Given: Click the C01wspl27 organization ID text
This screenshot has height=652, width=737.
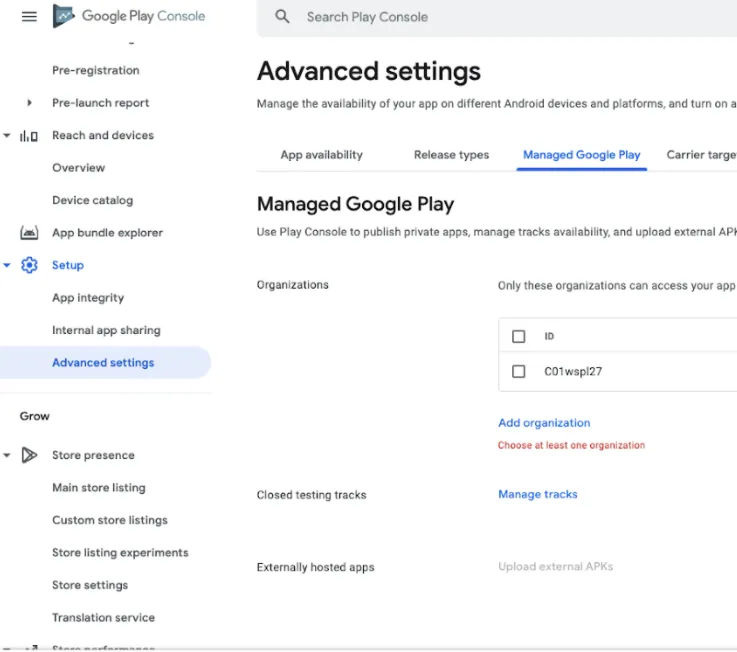Looking at the screenshot, I should click(x=573, y=371).
